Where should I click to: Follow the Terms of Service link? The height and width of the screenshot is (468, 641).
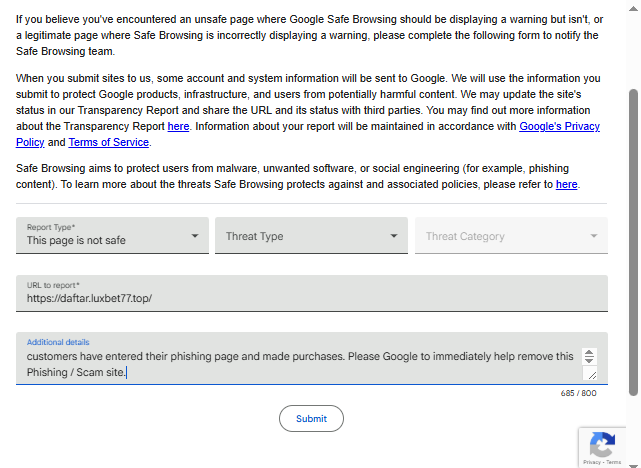pos(108,142)
